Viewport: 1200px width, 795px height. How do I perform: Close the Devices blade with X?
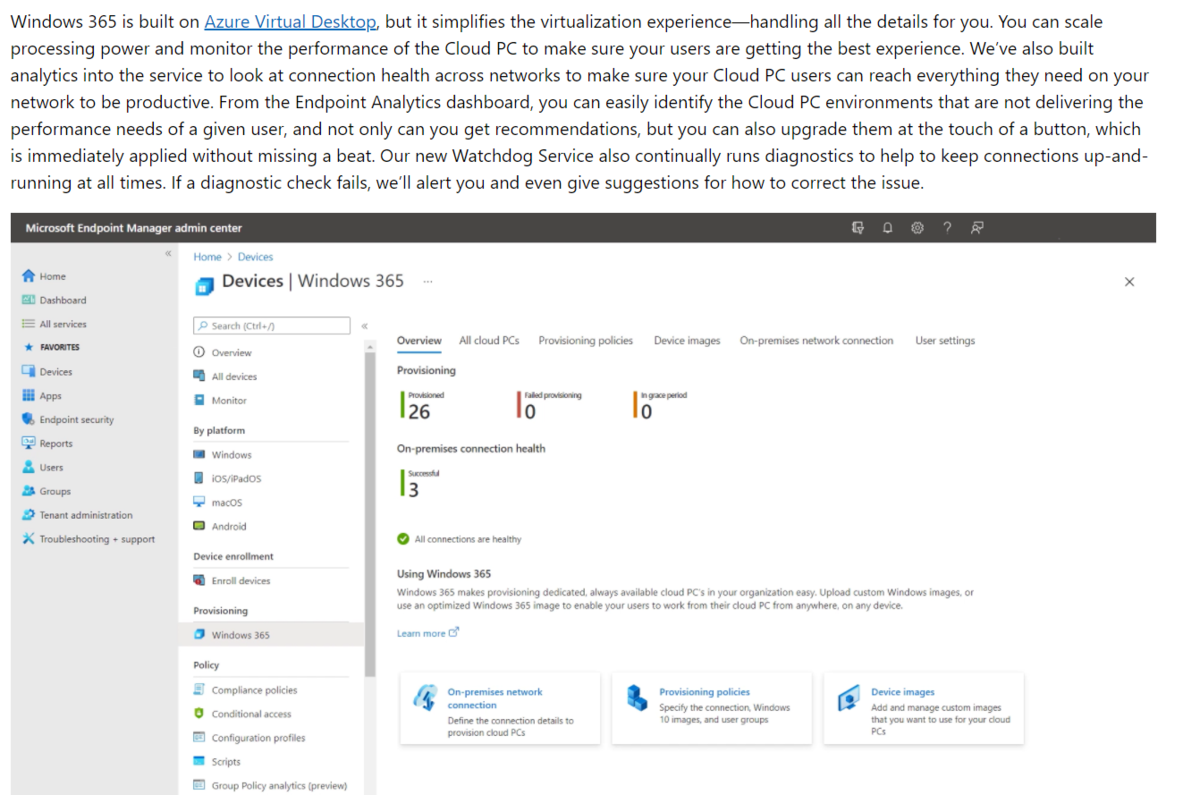(x=1129, y=282)
